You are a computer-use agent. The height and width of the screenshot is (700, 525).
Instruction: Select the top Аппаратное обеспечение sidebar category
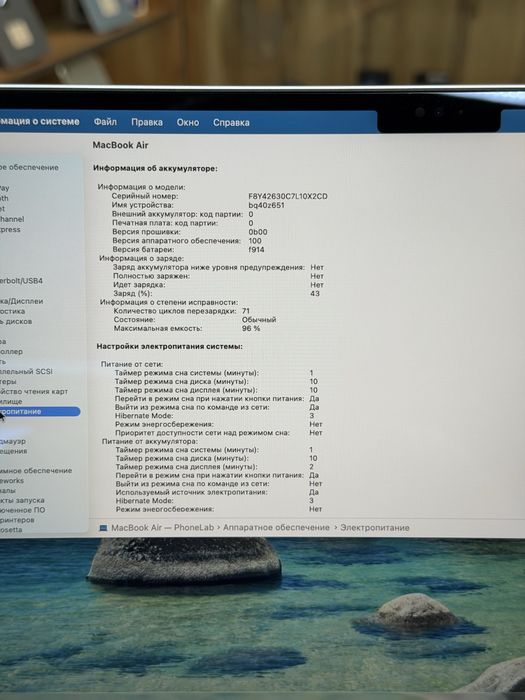pyautogui.click(x=29, y=167)
